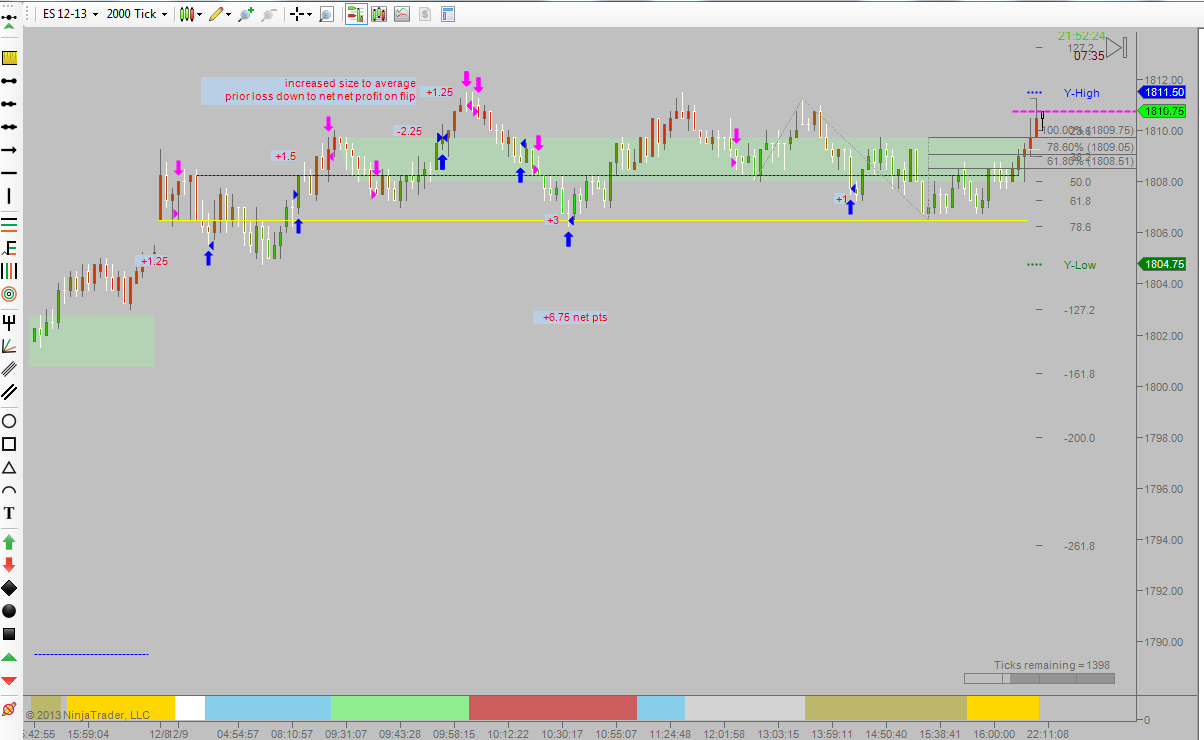Viewport: 1204px width, 740px height.
Task: Select the Fibonacci Time Extensions tool
Action: [9, 270]
